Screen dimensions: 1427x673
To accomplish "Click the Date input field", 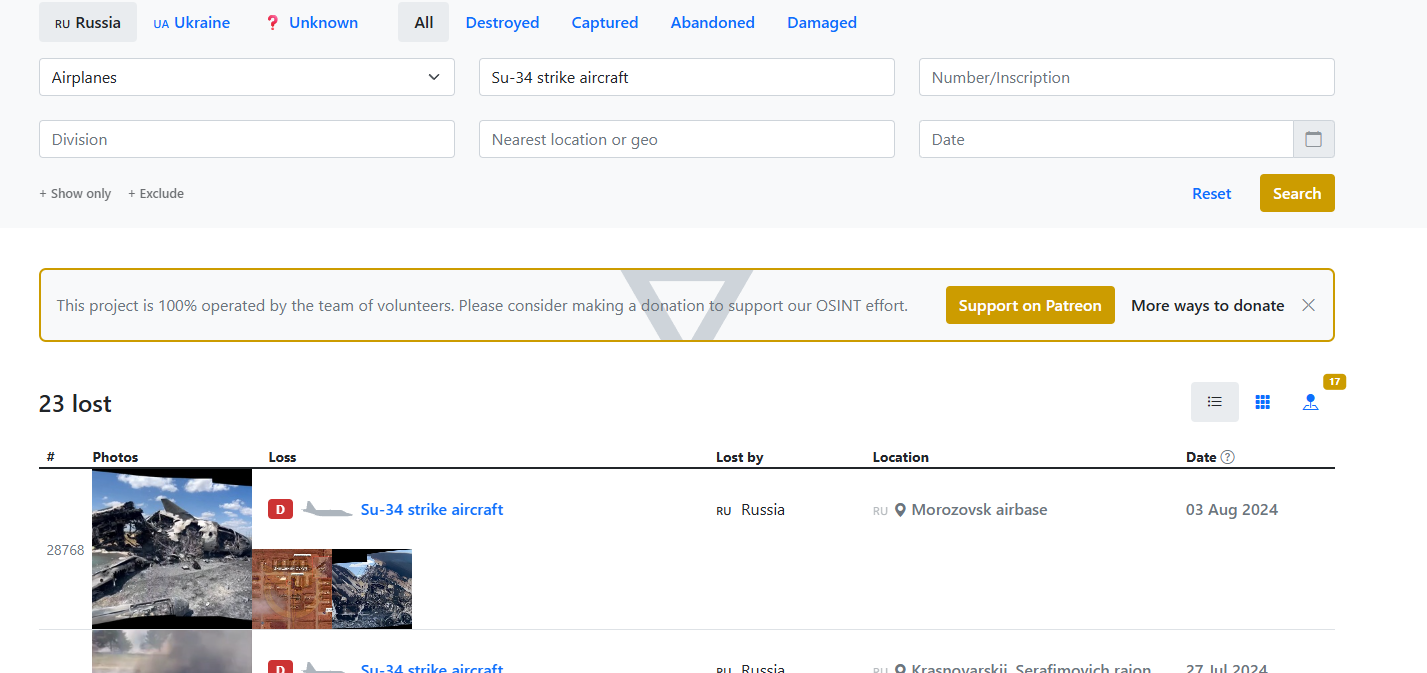I will pos(1106,139).
